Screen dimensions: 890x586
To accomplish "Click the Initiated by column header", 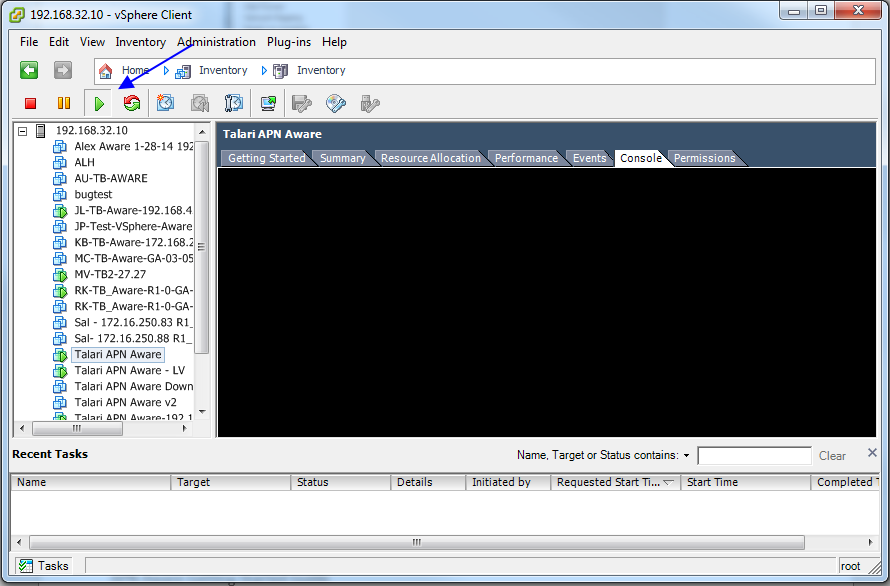I will 507,482.
